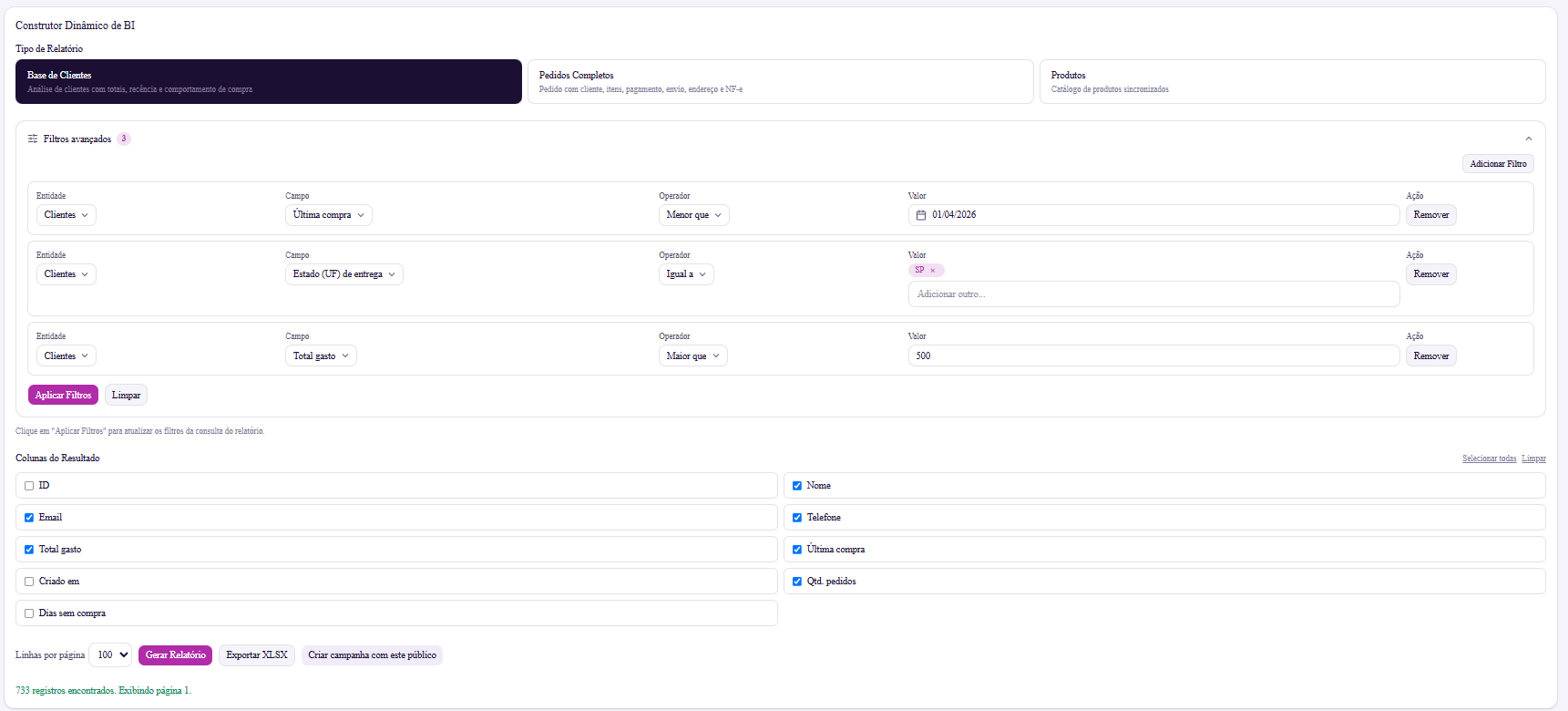Viewport: 1568px width, 711px height.
Task: Open the Total gasto field dropdown
Action: pos(321,356)
